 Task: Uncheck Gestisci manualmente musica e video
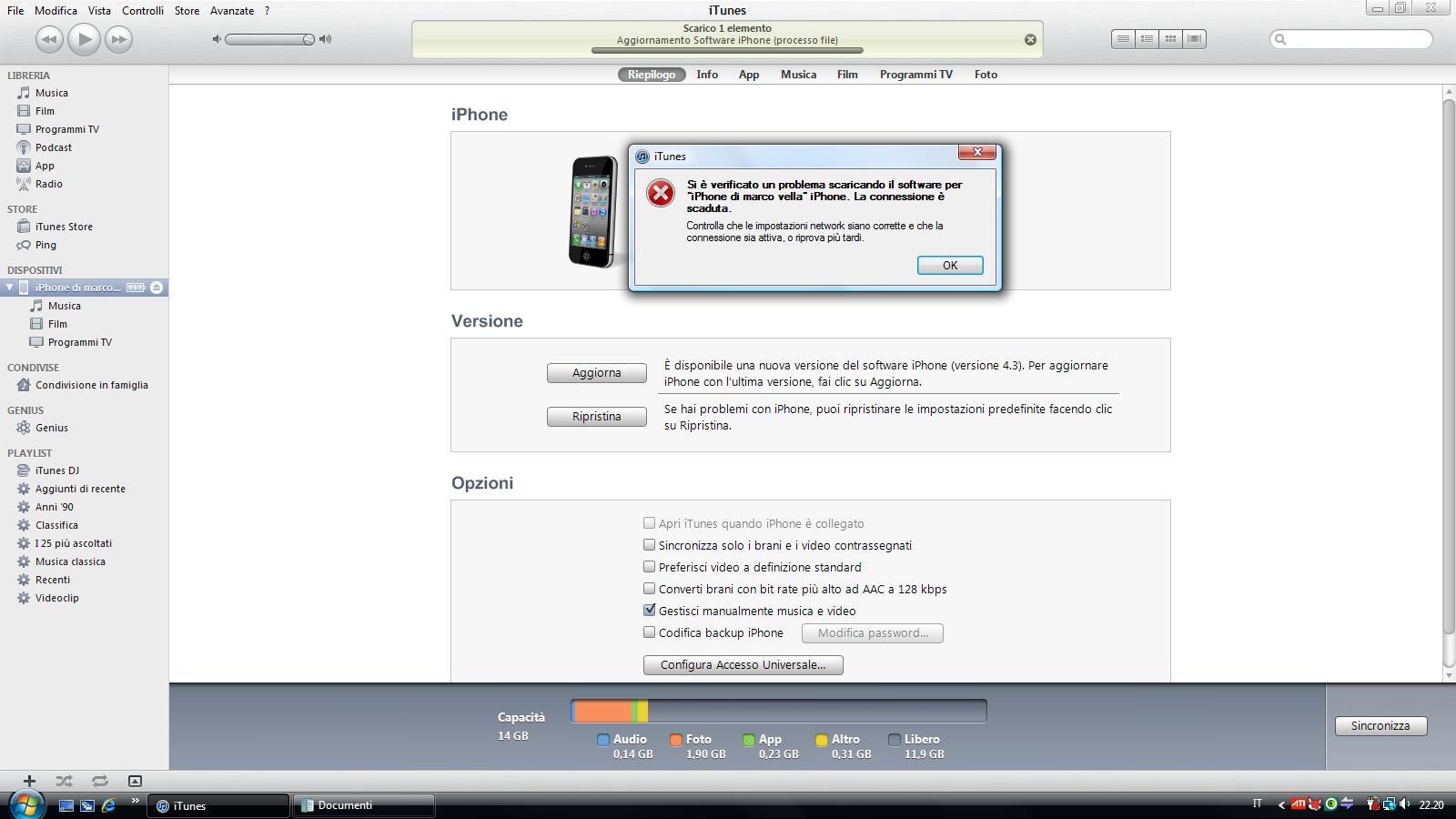(x=649, y=611)
